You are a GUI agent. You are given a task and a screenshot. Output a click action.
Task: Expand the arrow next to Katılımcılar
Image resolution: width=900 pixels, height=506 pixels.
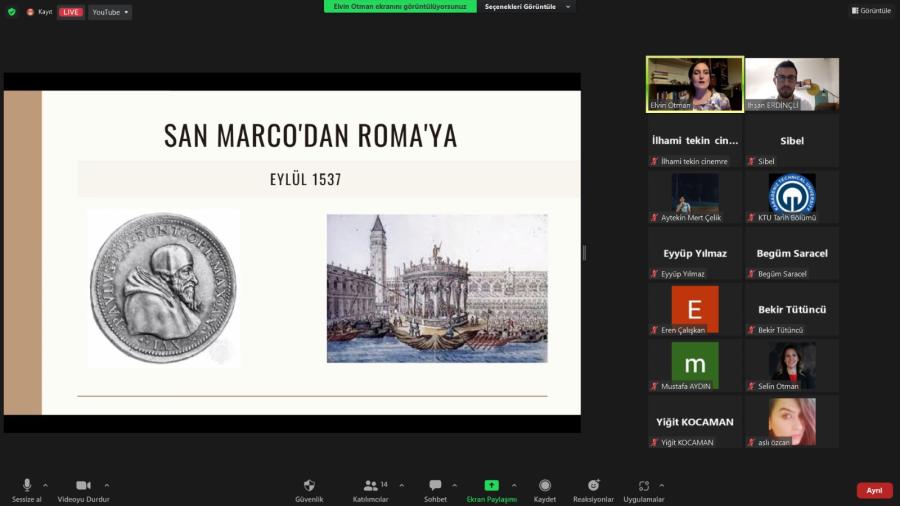(x=401, y=485)
